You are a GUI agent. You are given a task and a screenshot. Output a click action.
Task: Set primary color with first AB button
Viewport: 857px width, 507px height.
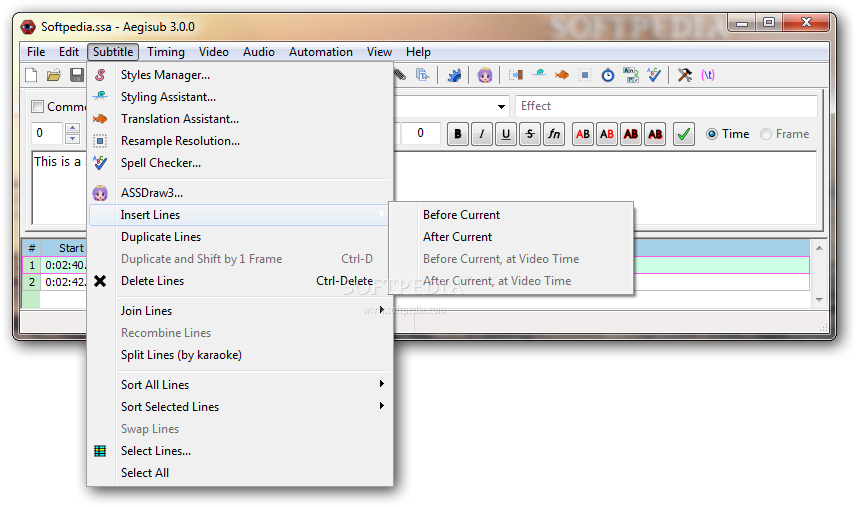(583, 134)
